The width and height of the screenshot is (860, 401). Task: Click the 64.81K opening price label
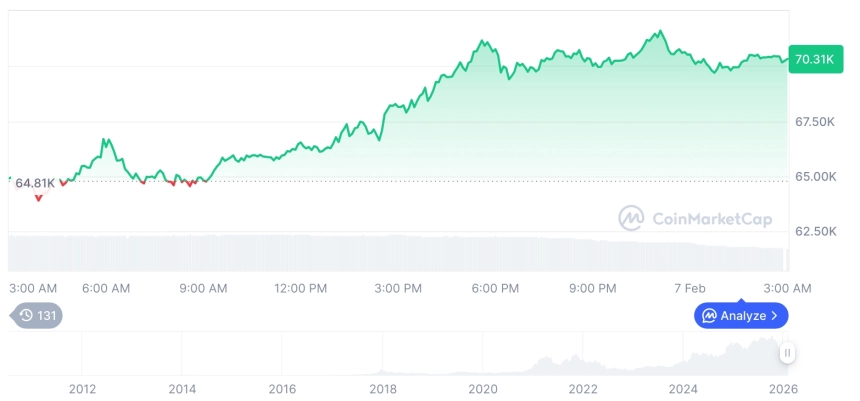(x=35, y=183)
